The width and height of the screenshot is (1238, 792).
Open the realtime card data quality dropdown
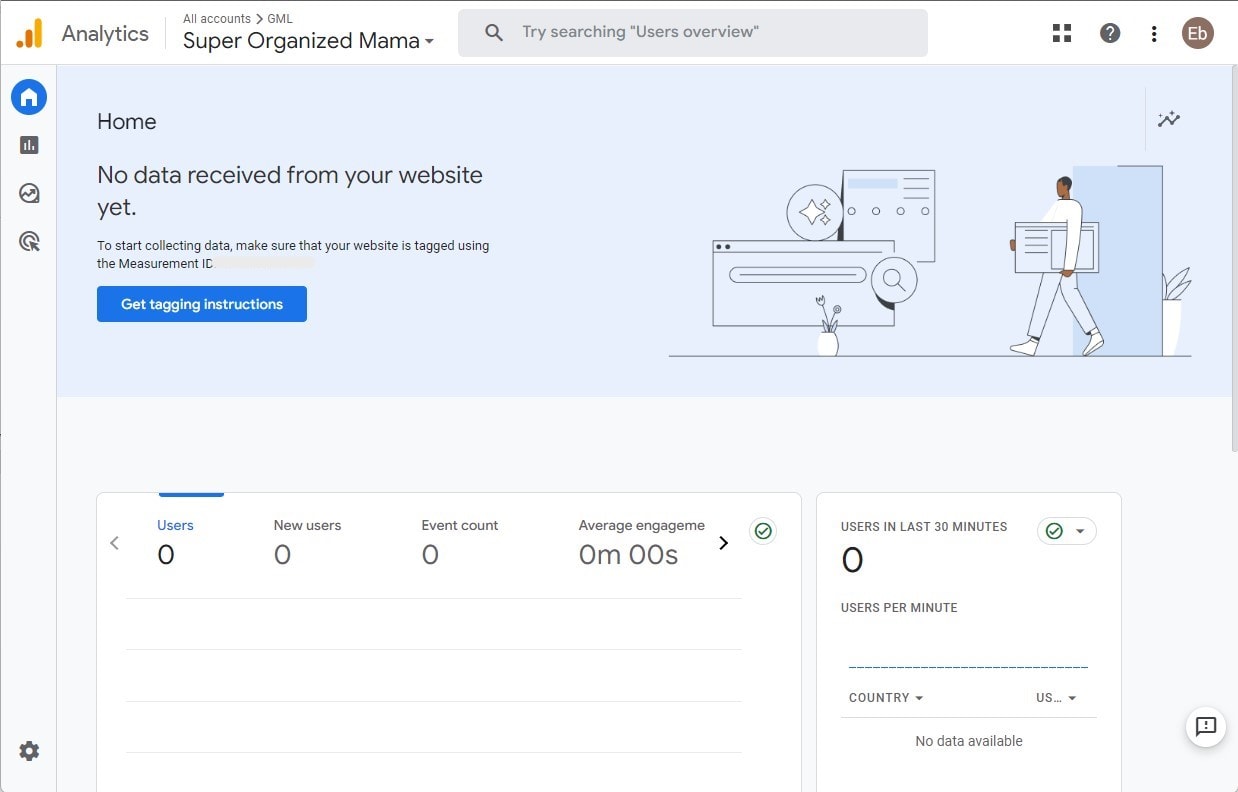[x=1067, y=531]
